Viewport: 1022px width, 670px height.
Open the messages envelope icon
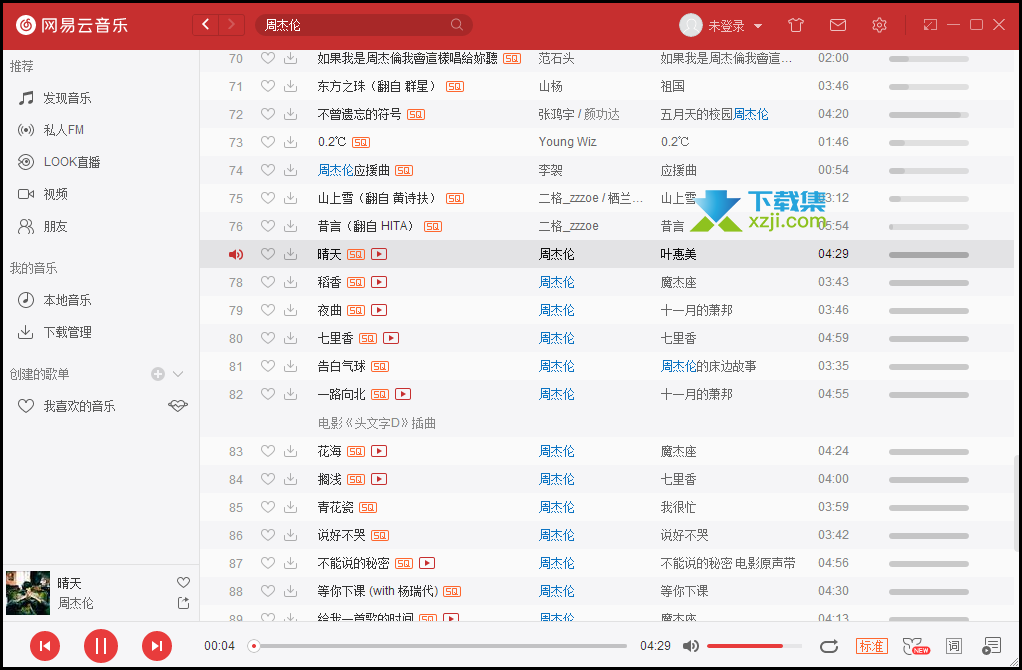(x=838, y=25)
